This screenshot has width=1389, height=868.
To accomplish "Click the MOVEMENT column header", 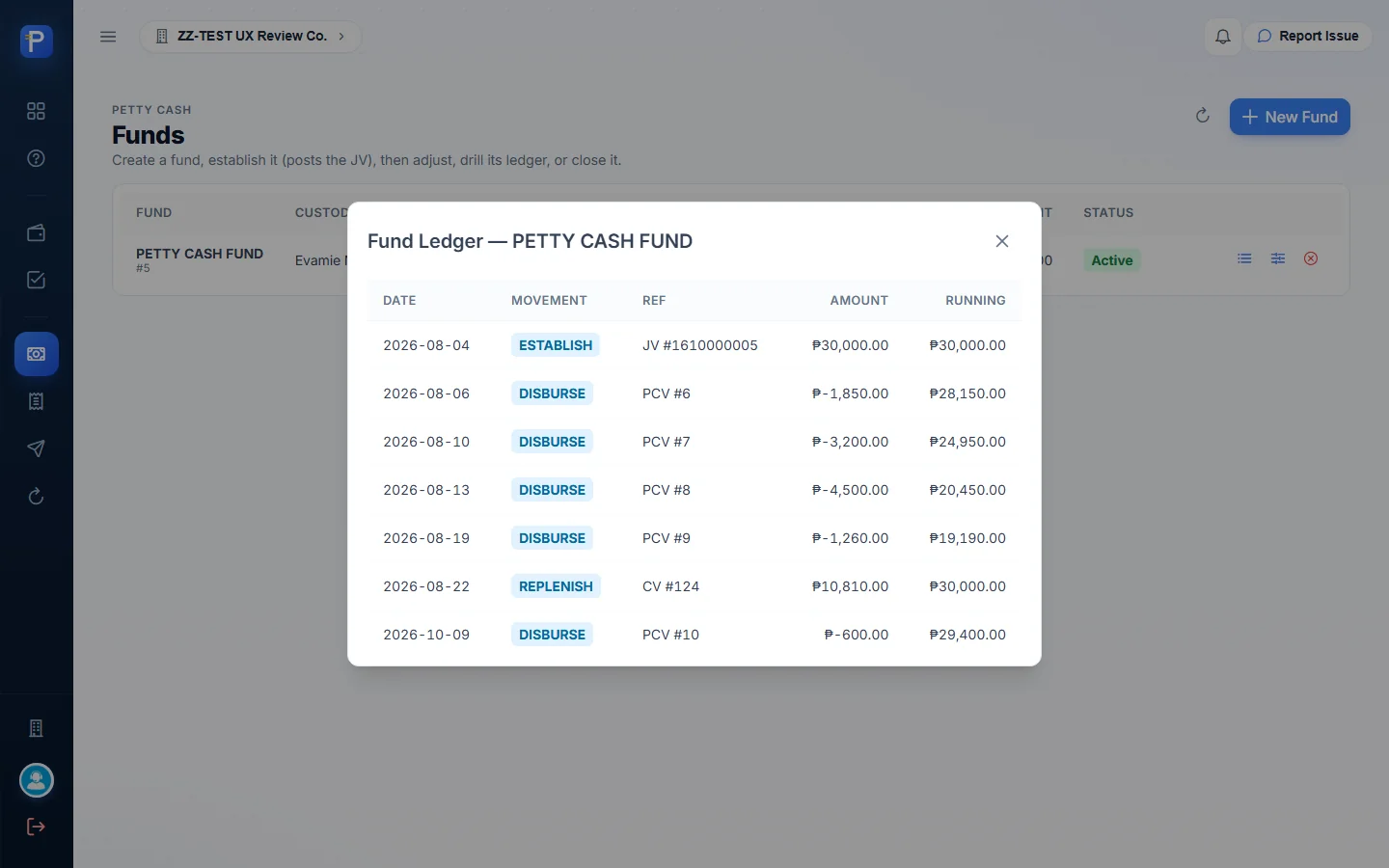I will click(549, 301).
